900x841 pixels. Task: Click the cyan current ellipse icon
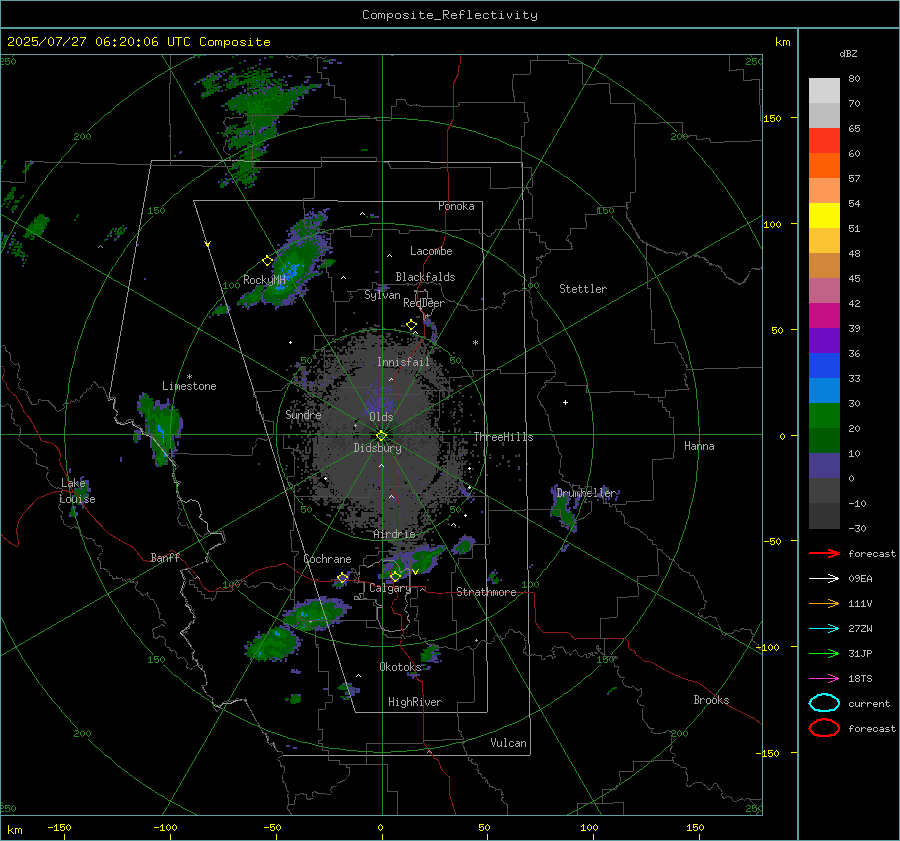tap(824, 703)
